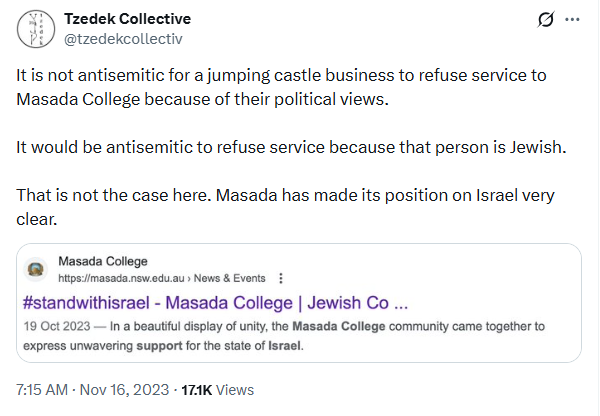Click the bold 'Israel' ending the snippet

[x=284, y=346]
